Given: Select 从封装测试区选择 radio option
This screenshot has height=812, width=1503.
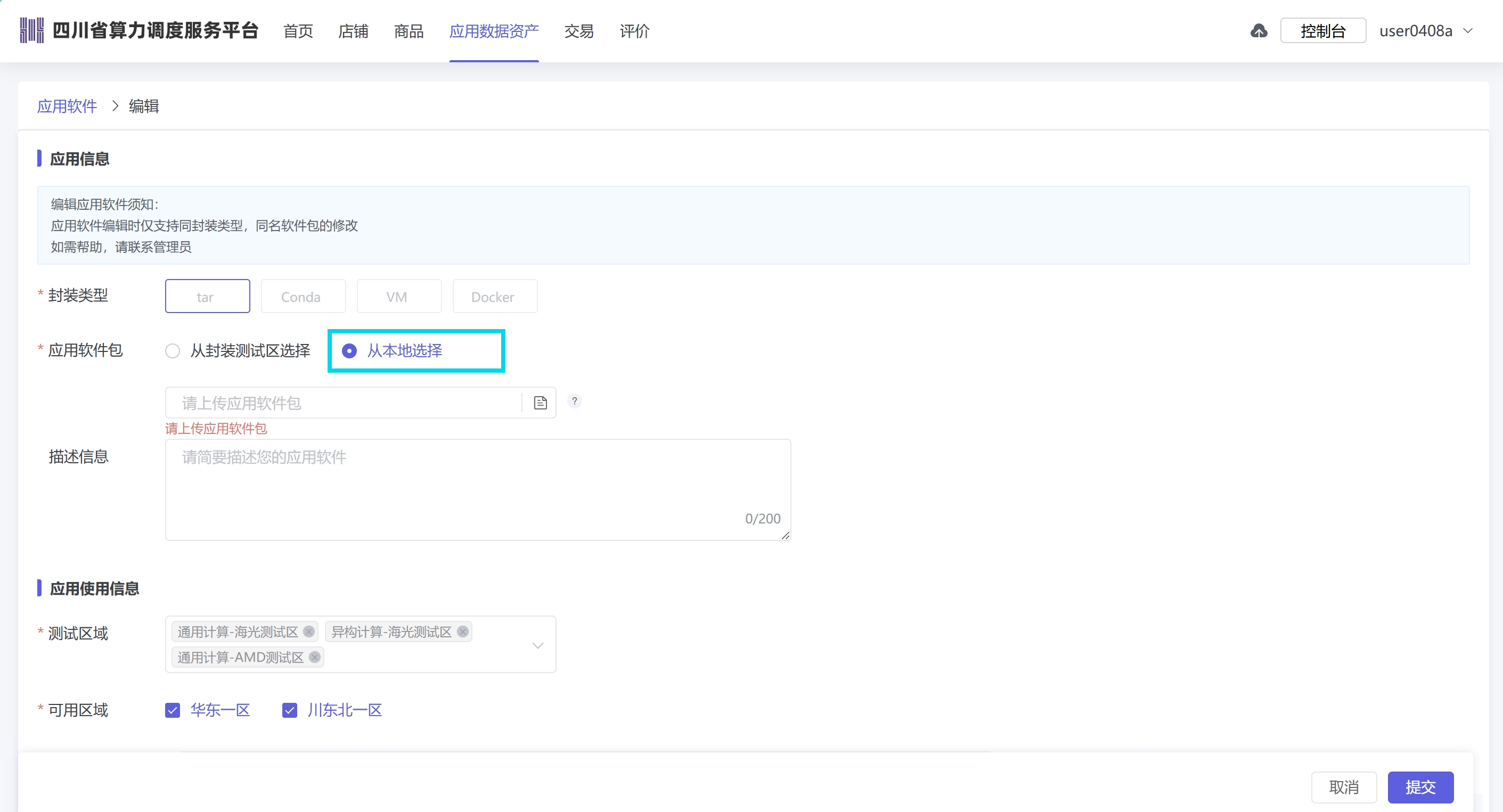Looking at the screenshot, I should (238, 350).
